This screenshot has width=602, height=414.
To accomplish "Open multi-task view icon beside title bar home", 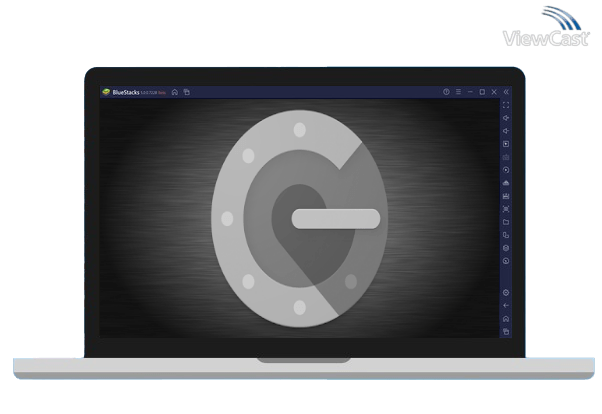I will [187, 92].
